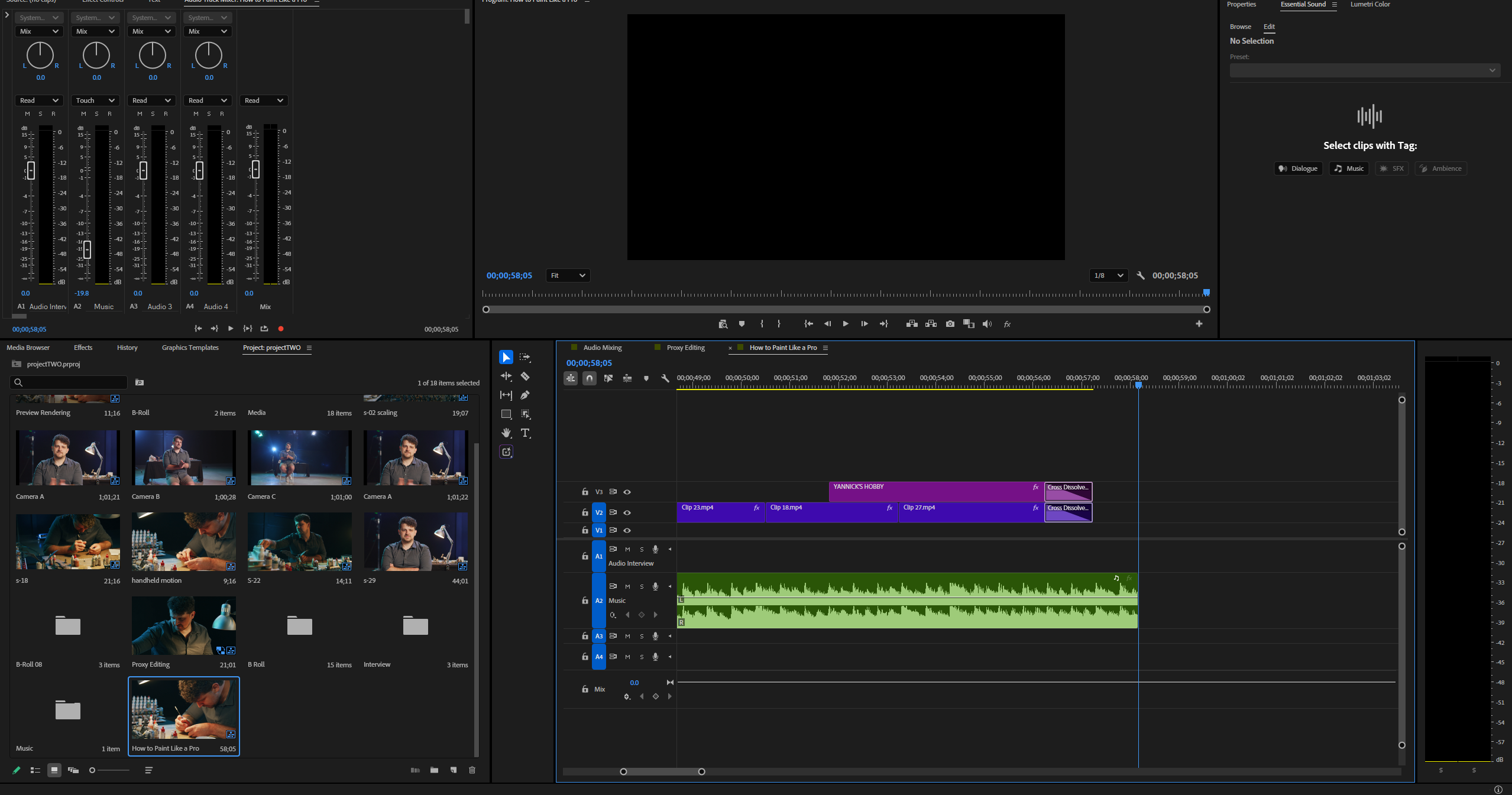The height and width of the screenshot is (795, 1512).
Task: Switch to the Effects tab
Action: point(83,348)
